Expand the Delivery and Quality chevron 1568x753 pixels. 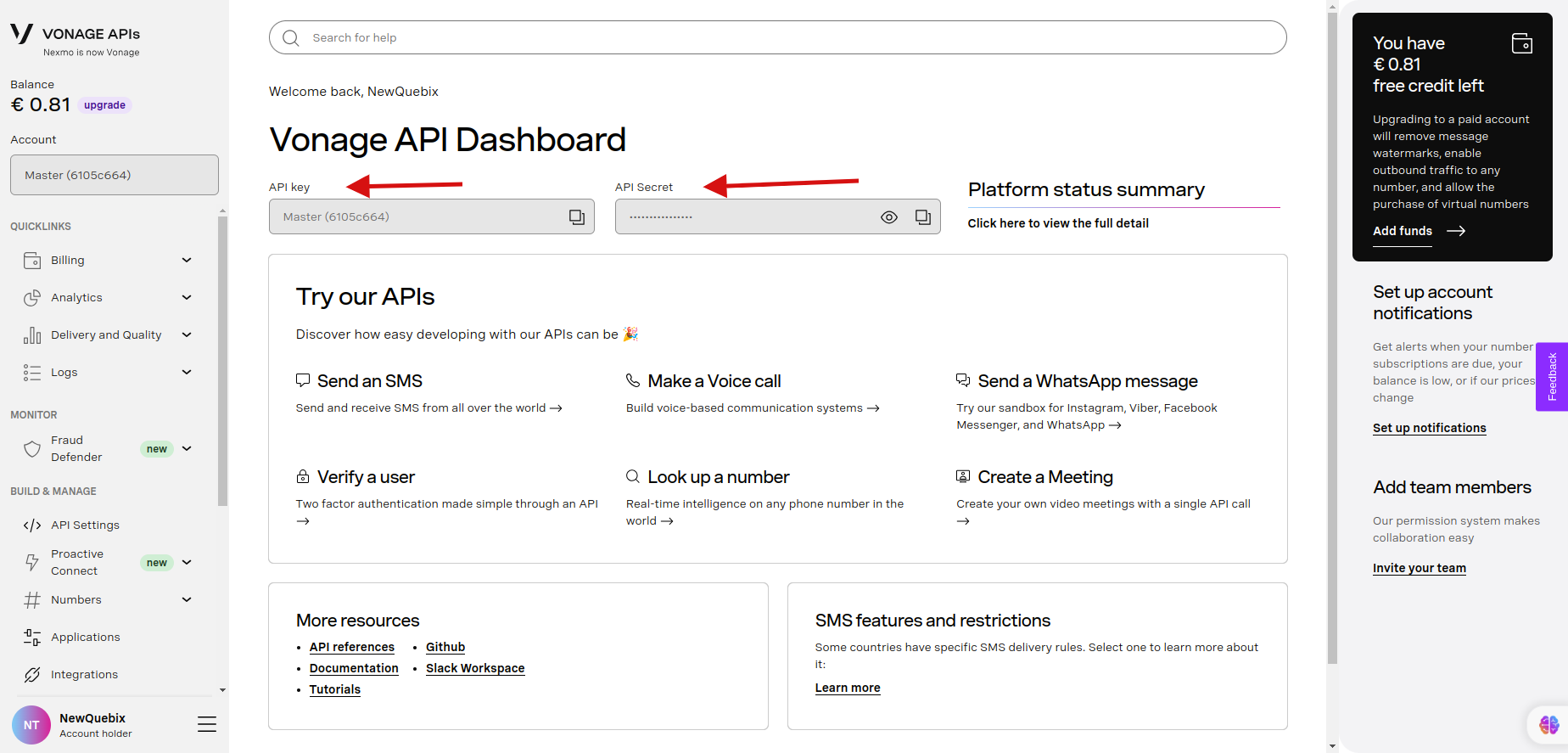coord(187,335)
